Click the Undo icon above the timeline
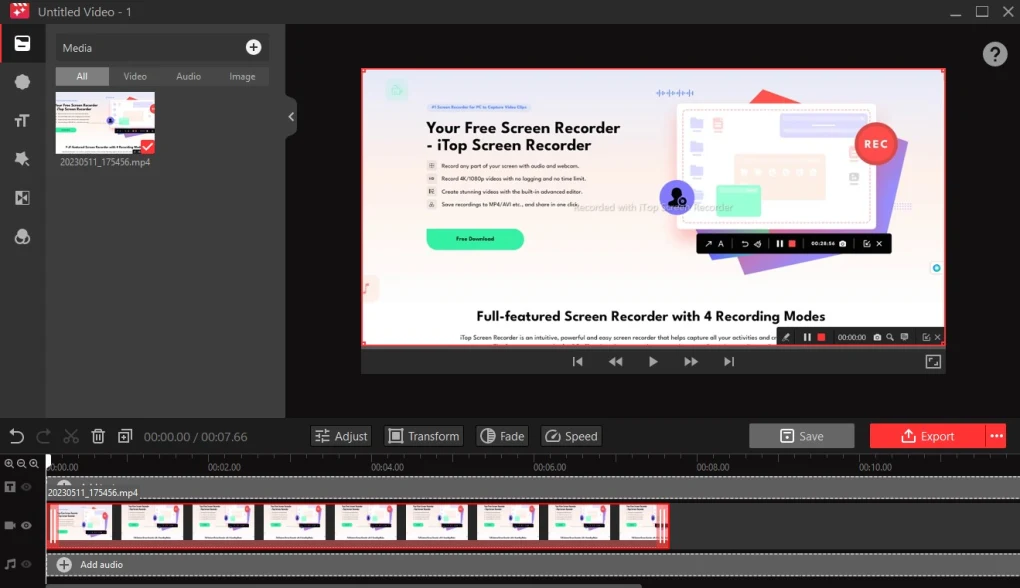This screenshot has height=588, width=1020. click(15, 436)
